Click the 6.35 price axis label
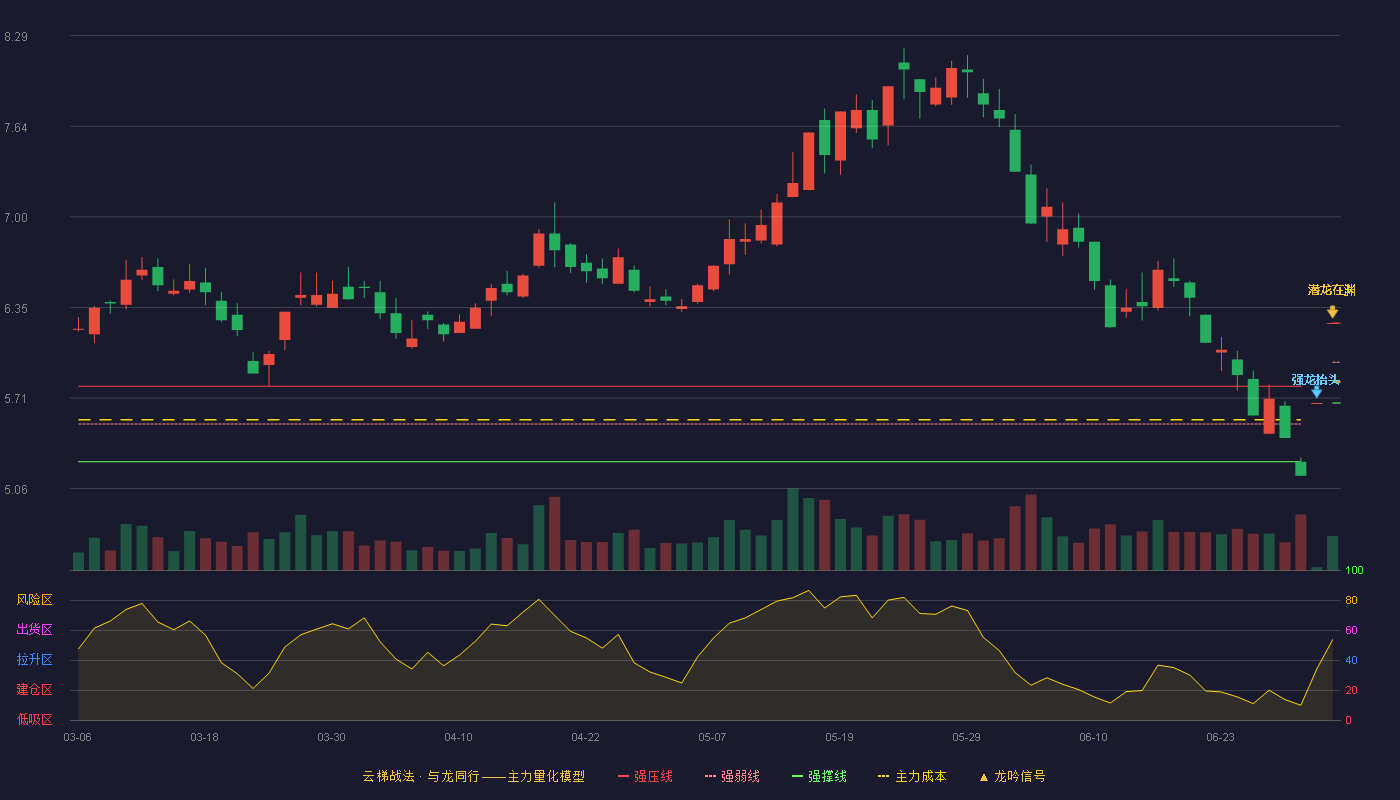Screen dimensions: 1400x800 [x=16, y=308]
